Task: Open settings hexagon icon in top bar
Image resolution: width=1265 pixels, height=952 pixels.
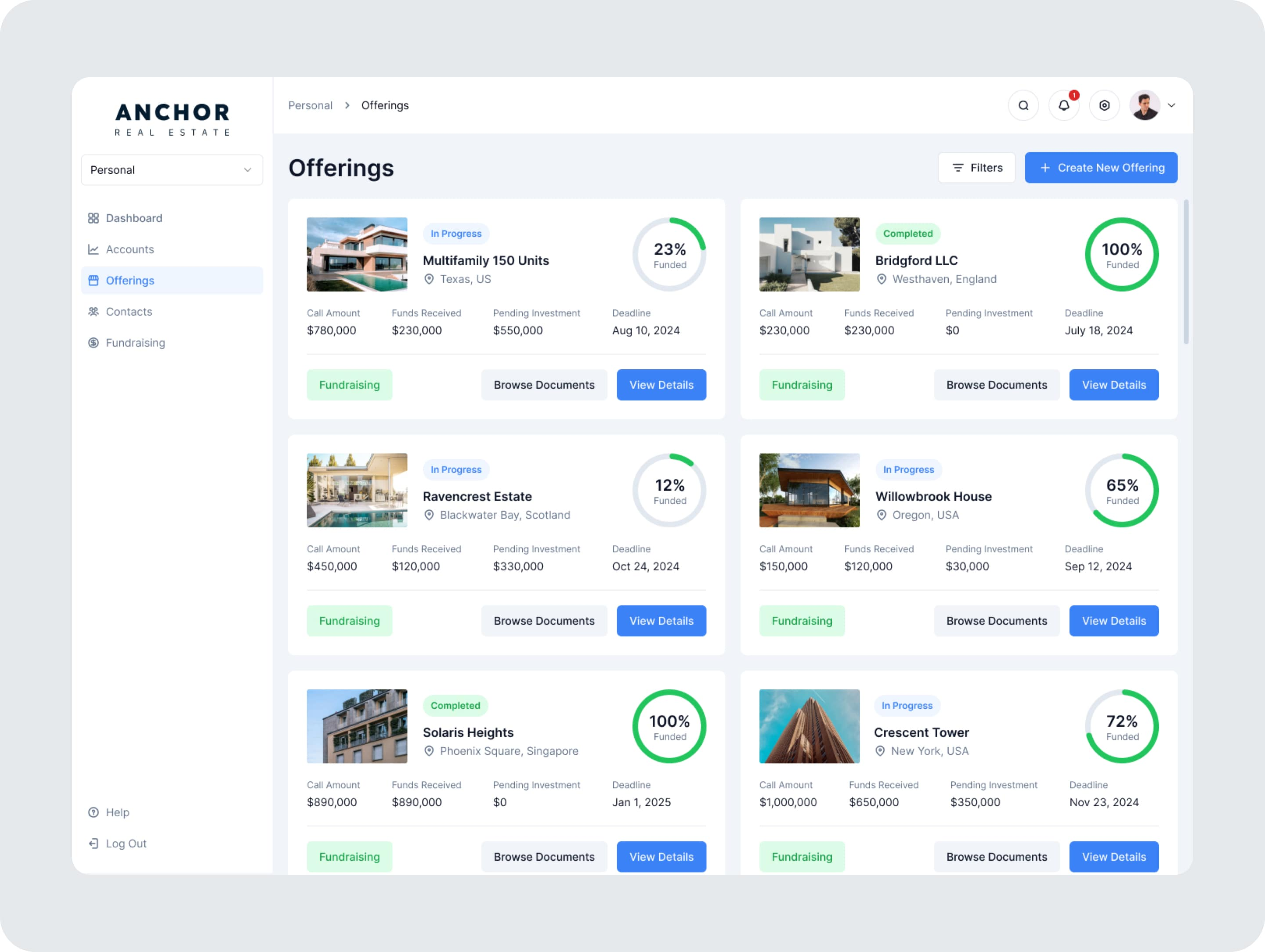Action: [x=1104, y=105]
